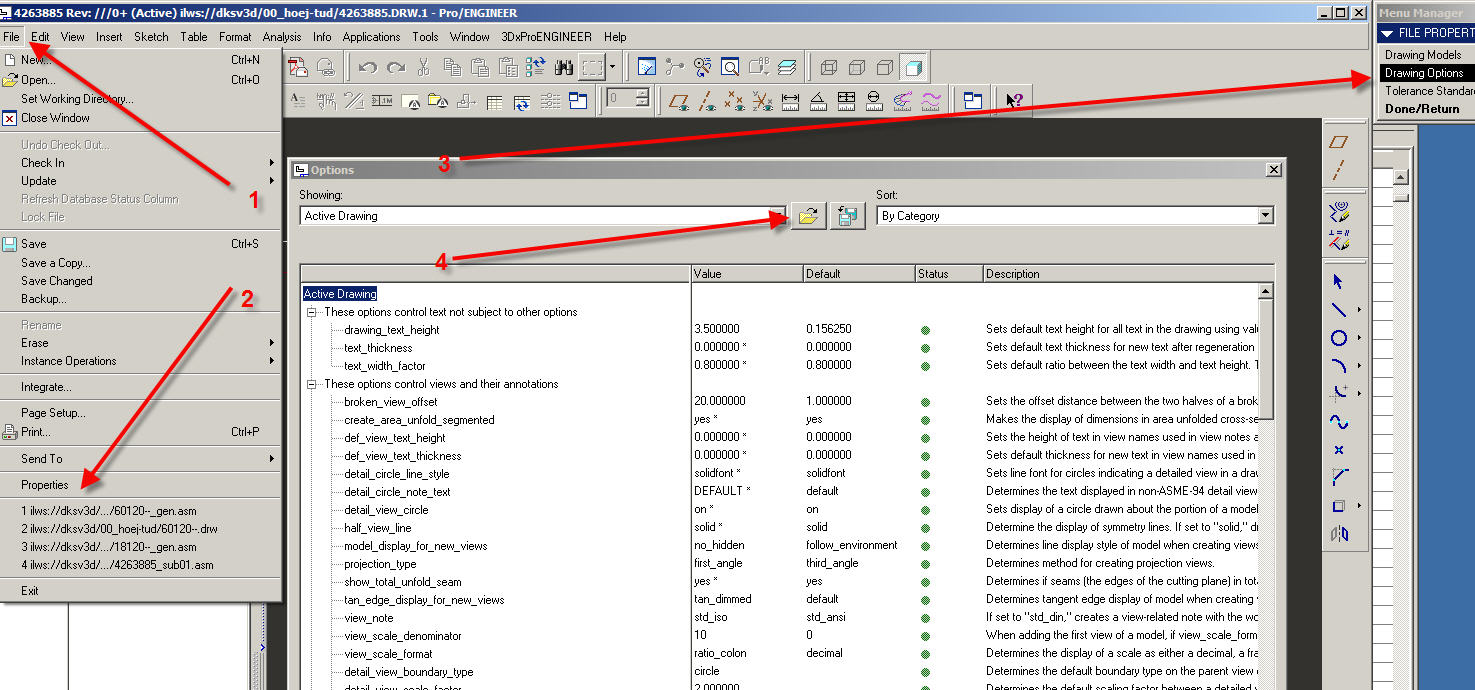Viewport: 1475px width, 690px height.
Task: Click the Value column header
Action: (x=747, y=274)
